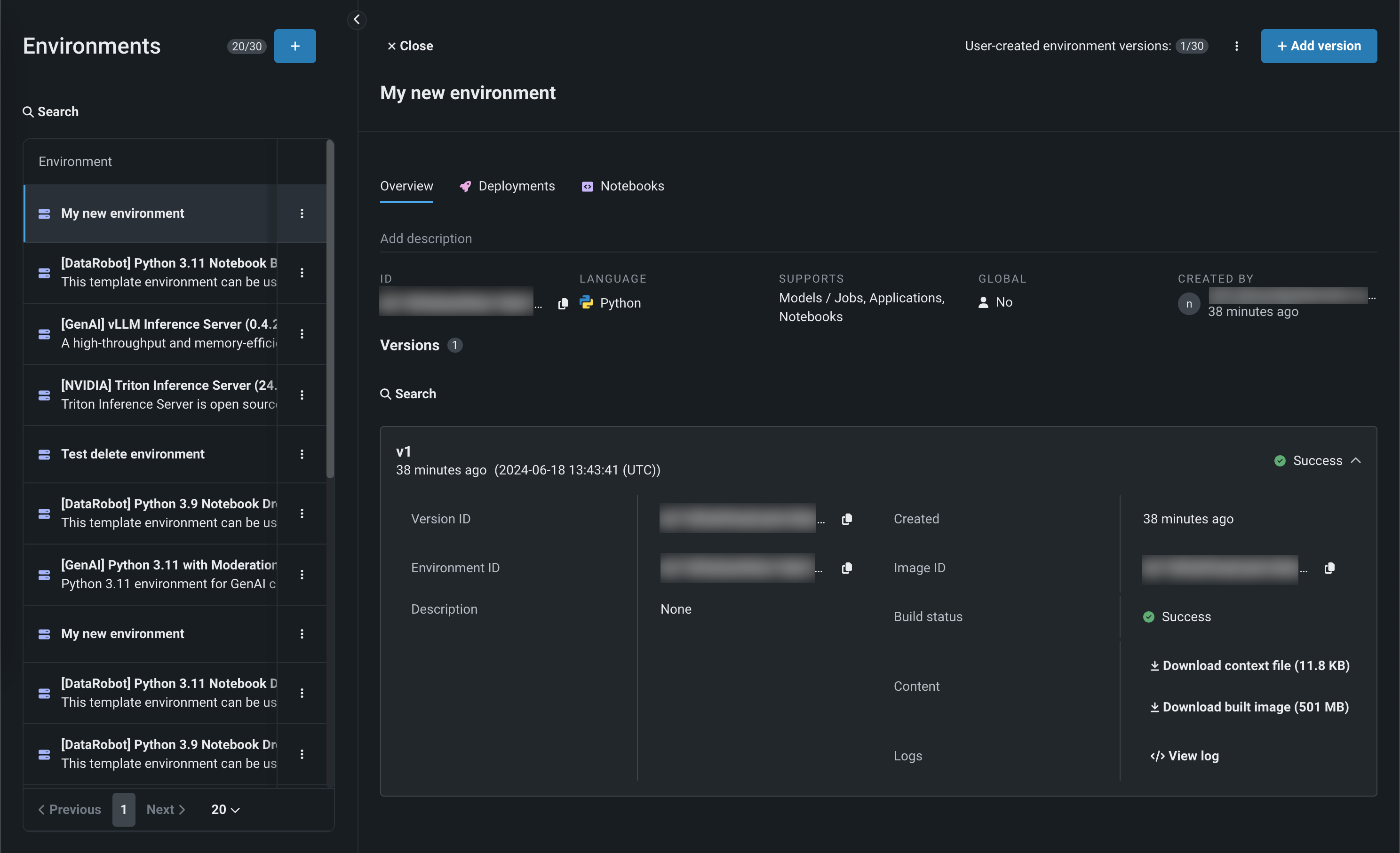The image size is (1400, 853).
Task: Download built image (501 MB)
Action: point(1249,707)
